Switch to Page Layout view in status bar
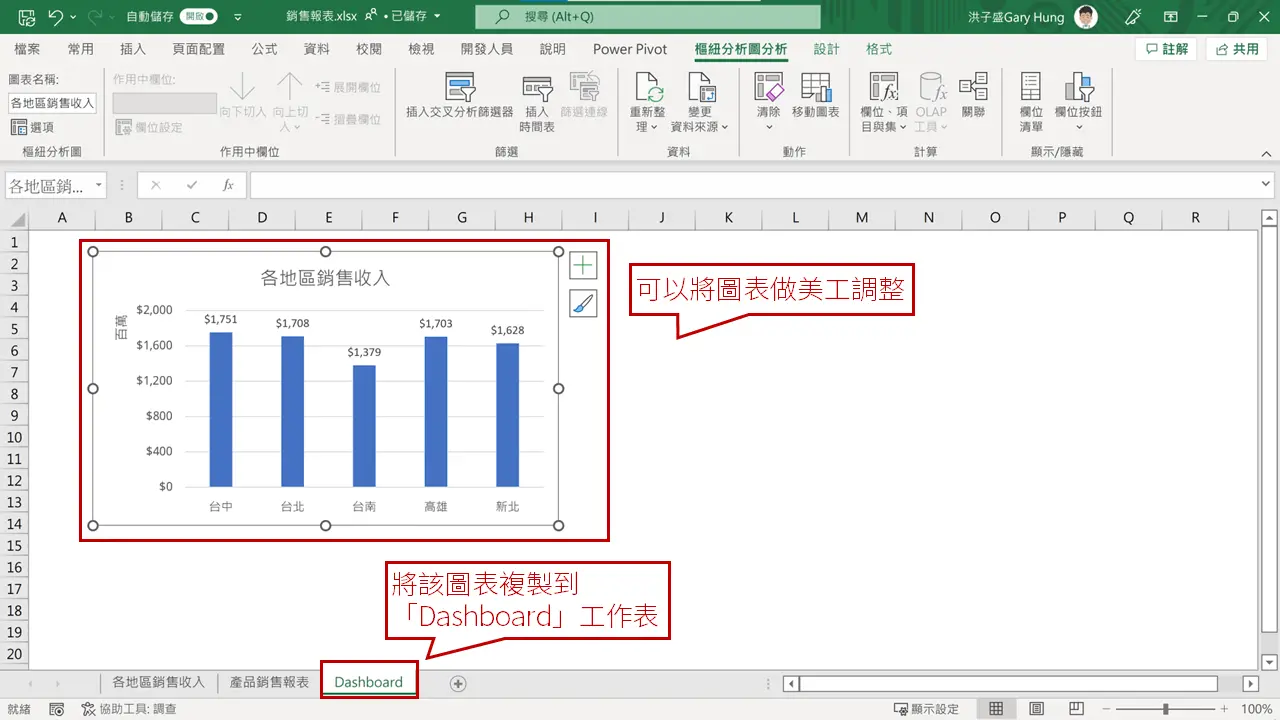This screenshot has height=720, width=1280. [1037, 709]
